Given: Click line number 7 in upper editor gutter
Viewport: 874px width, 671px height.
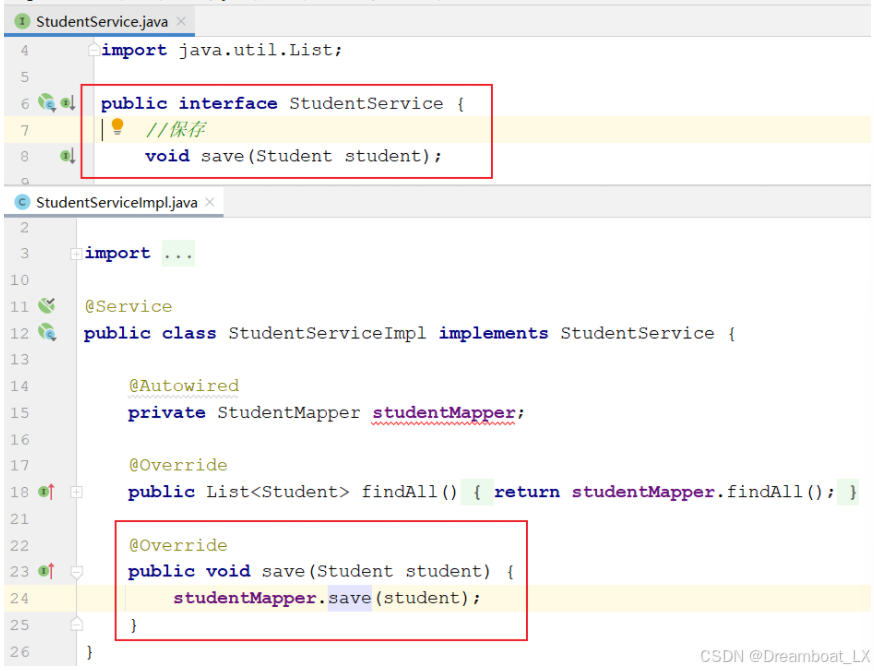Looking at the screenshot, I should (25, 130).
